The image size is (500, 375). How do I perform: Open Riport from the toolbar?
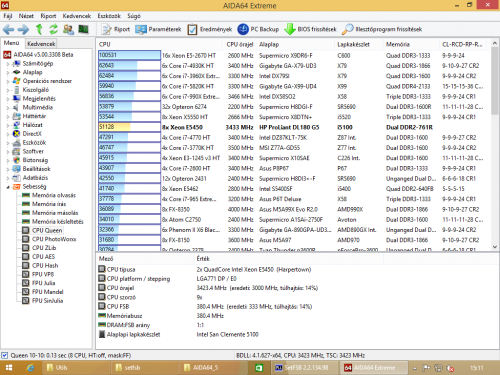click(x=116, y=29)
